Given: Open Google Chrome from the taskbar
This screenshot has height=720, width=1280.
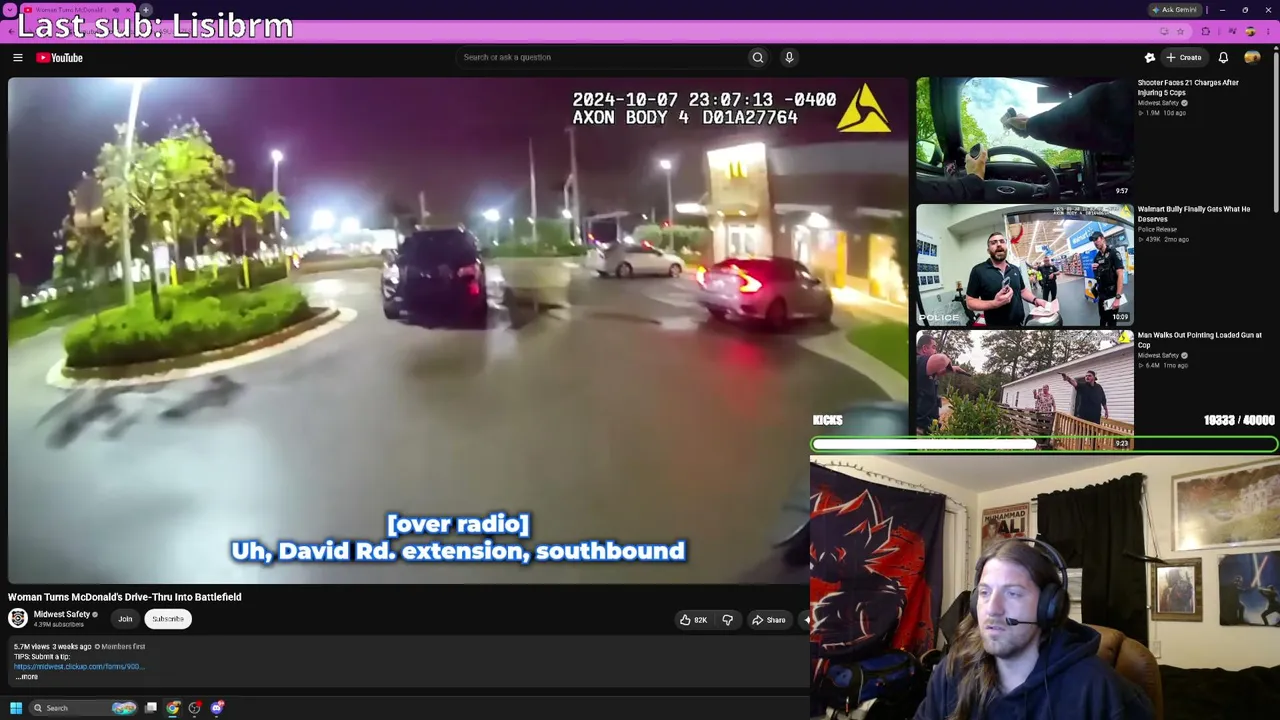Looking at the screenshot, I should coord(173,708).
